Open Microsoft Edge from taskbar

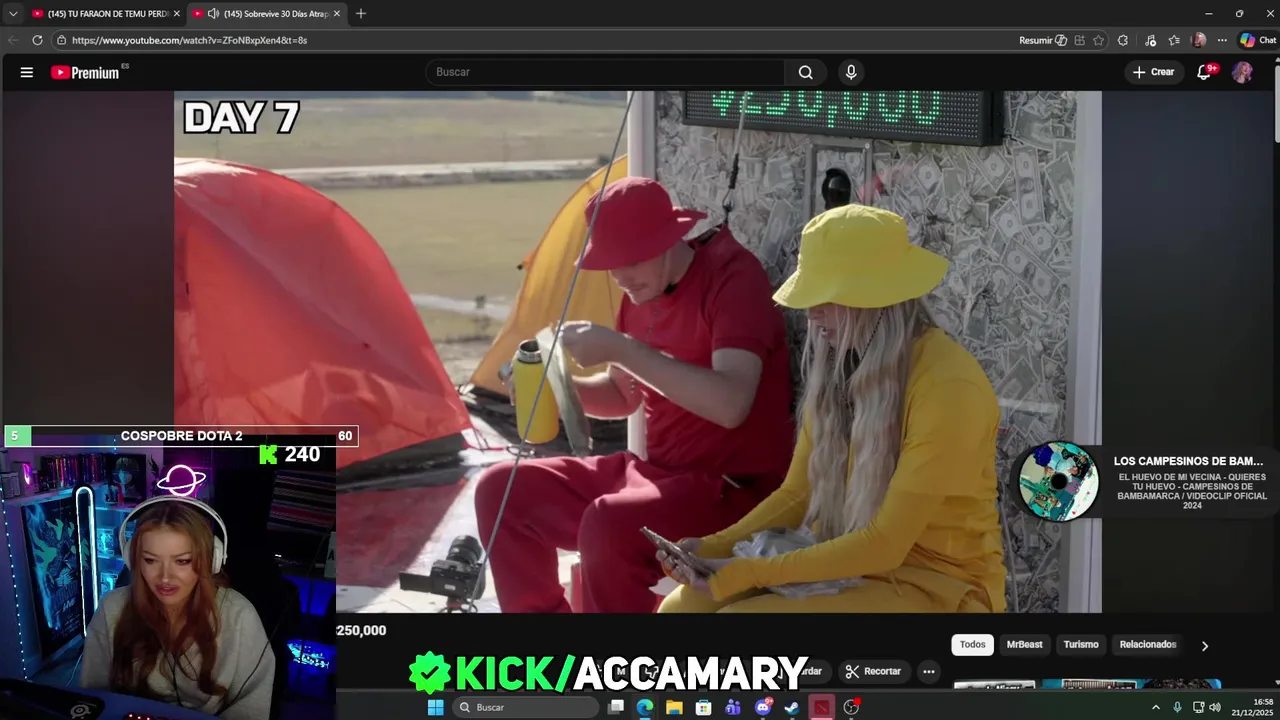coord(645,707)
